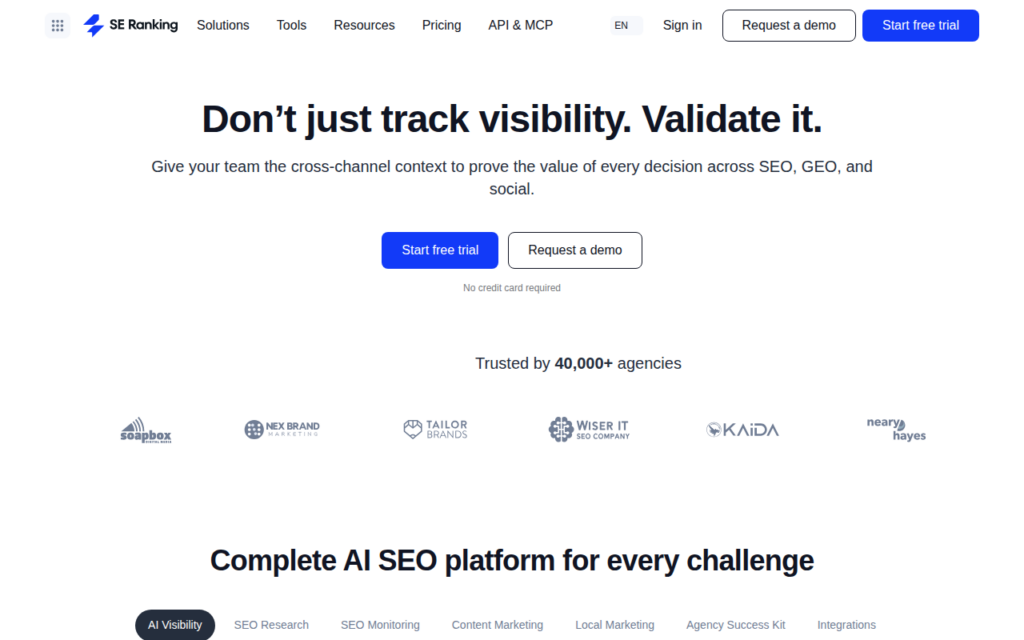Click the Sign in link

[x=682, y=25]
